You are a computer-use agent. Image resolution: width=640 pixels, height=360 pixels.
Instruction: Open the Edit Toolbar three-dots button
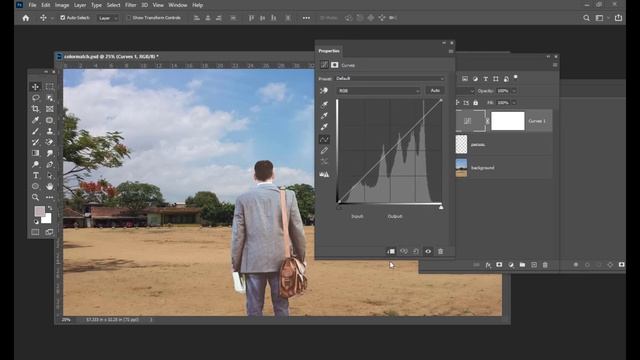(49, 197)
